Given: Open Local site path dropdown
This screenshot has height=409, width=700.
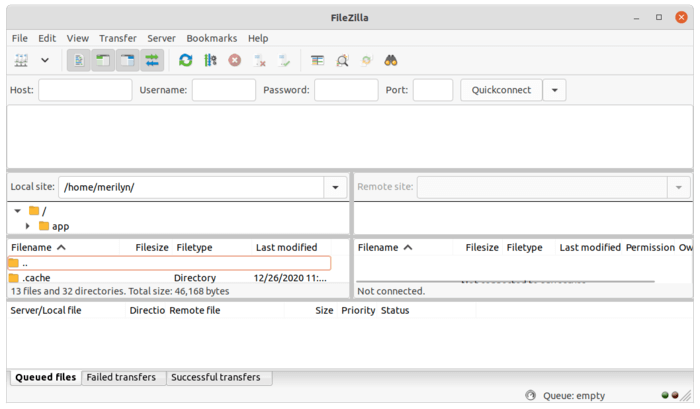Looking at the screenshot, I should (335, 188).
